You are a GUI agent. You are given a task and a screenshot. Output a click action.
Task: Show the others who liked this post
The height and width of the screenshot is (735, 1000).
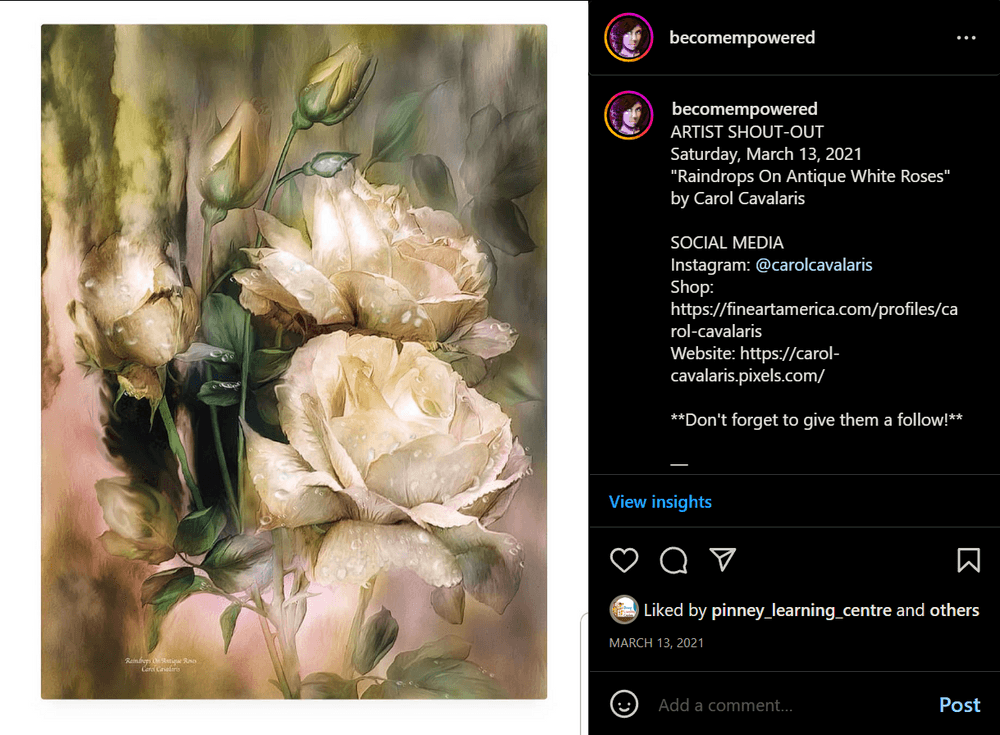[x=954, y=611]
